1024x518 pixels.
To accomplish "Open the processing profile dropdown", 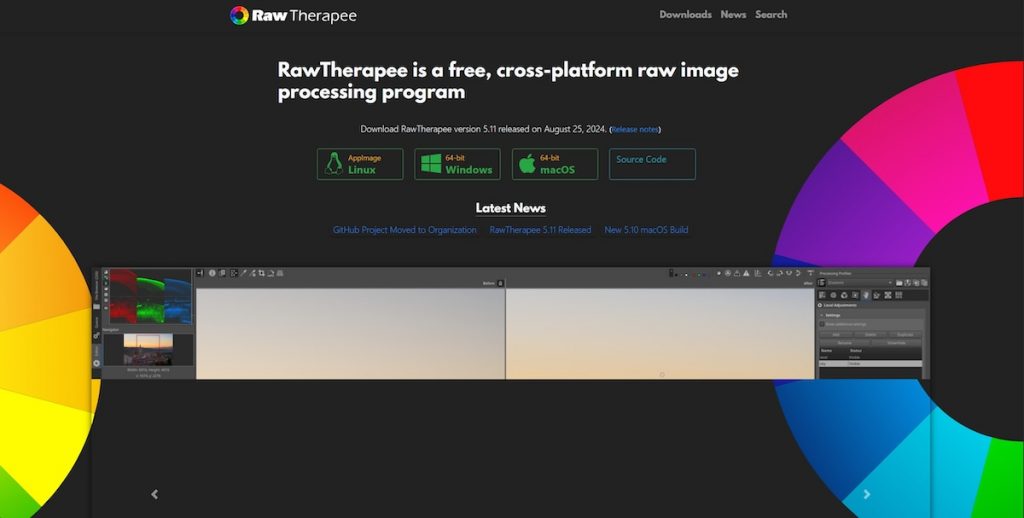I will (860, 283).
